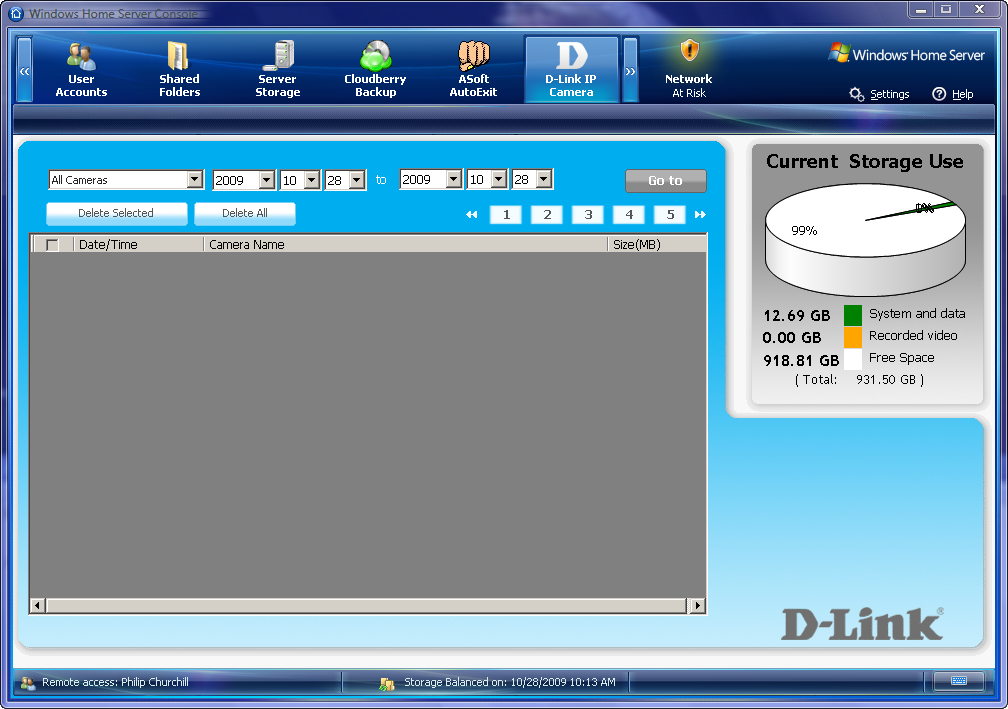Screen dimensions: 1008x709
Task: Open the ASoft AutoExit tab
Action: (473, 69)
